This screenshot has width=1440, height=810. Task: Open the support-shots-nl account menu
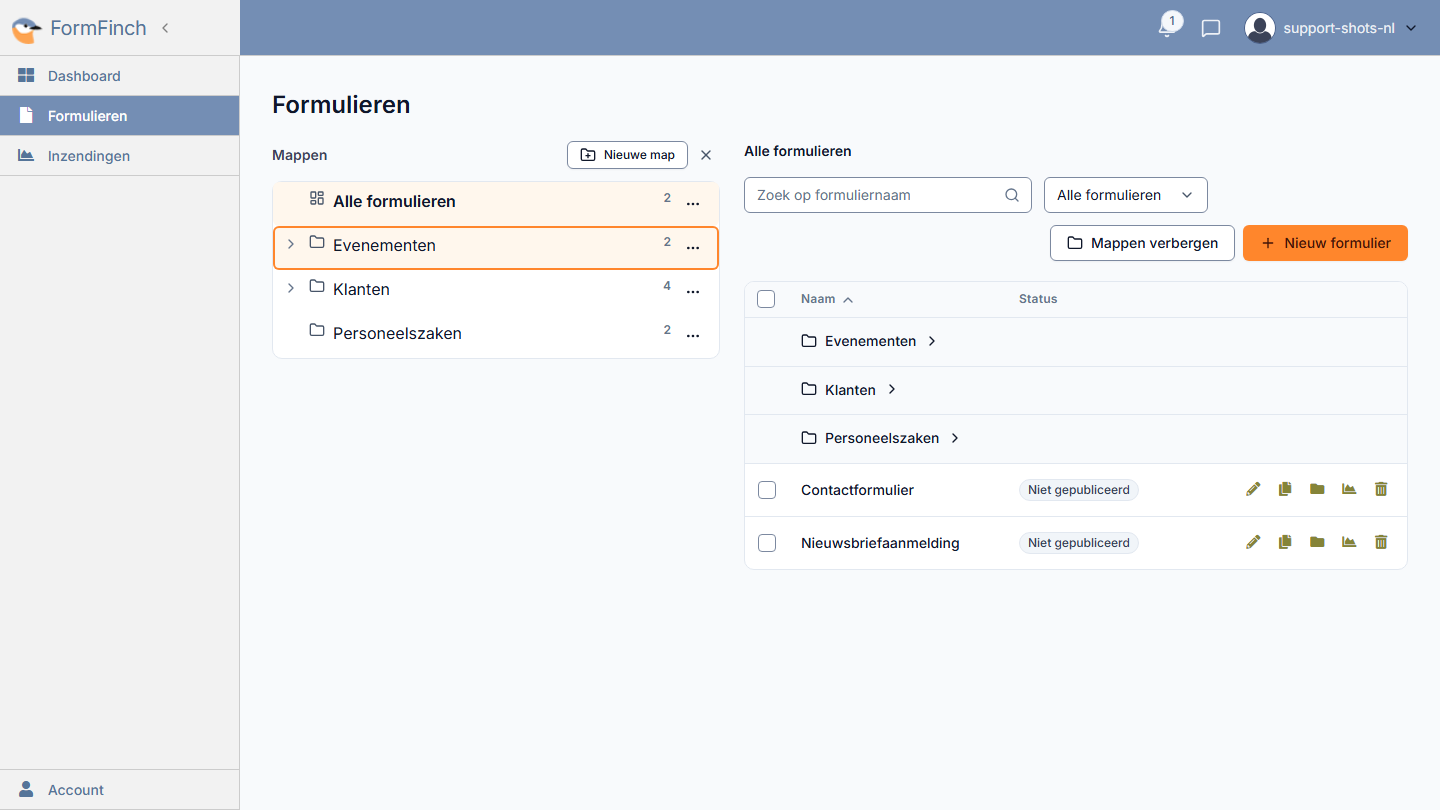[1331, 28]
